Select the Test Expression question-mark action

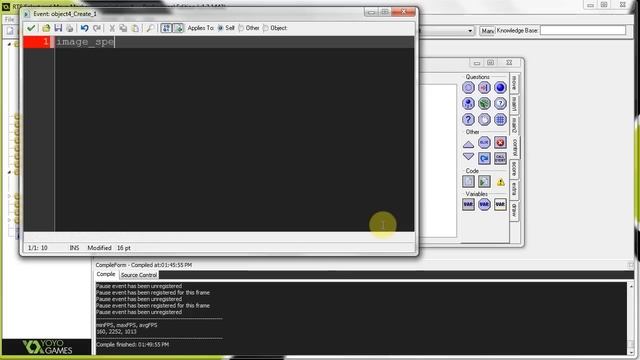click(x=468, y=119)
